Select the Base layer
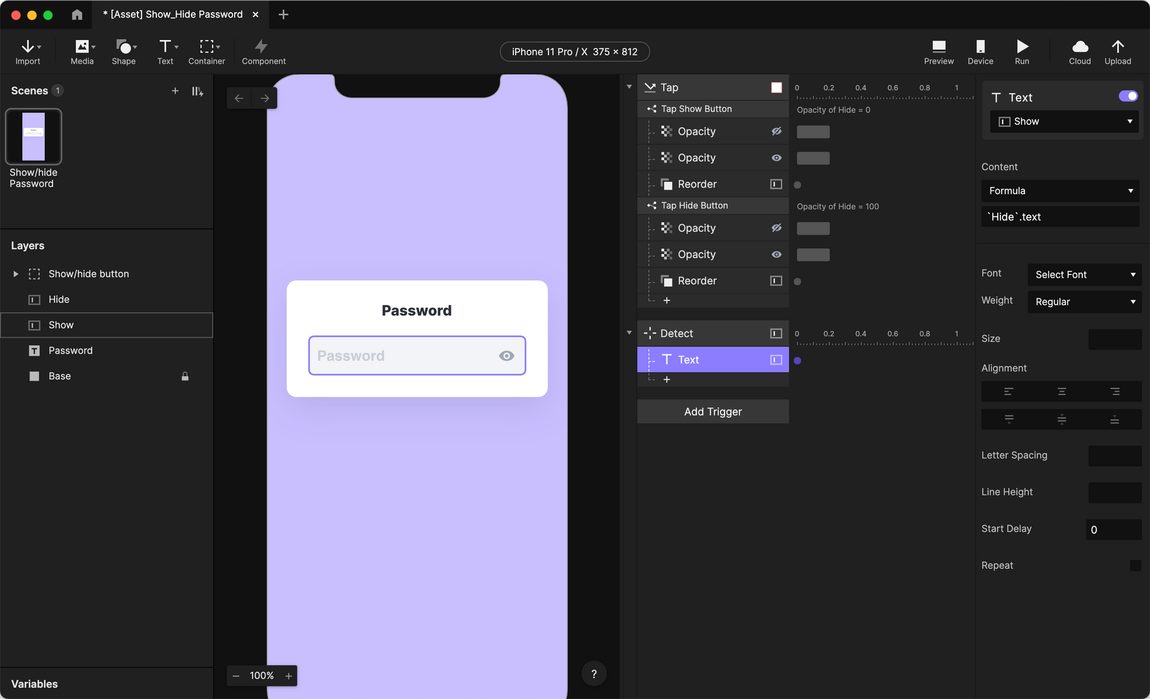 (106, 376)
